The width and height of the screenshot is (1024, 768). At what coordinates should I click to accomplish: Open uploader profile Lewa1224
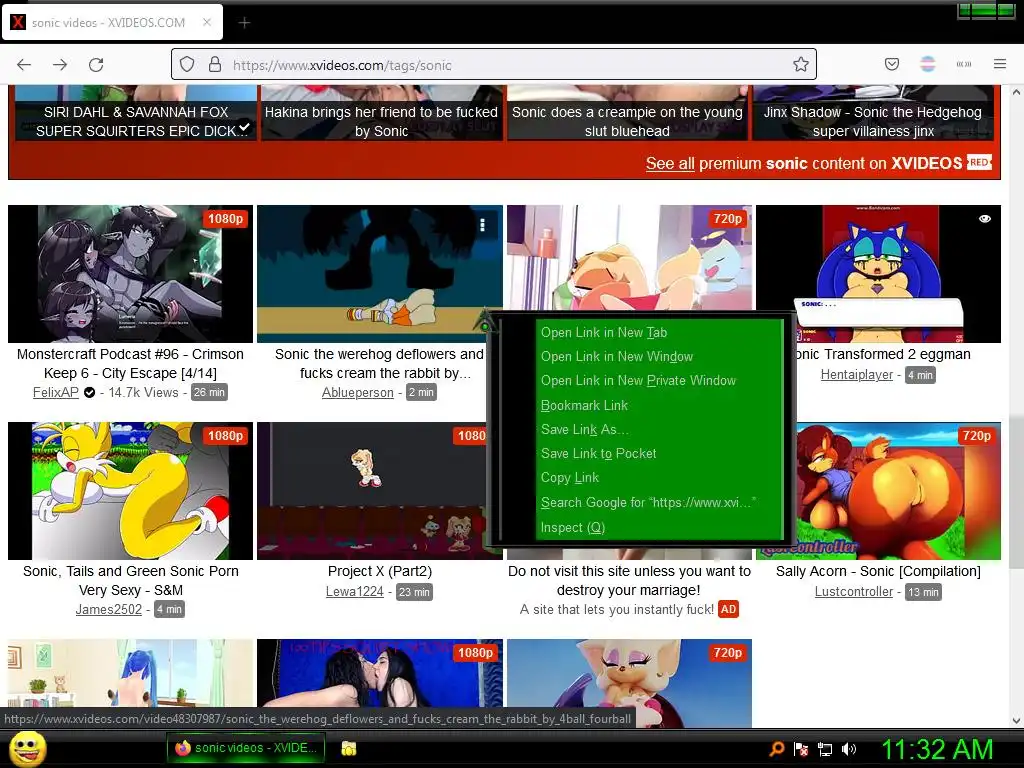(355, 592)
